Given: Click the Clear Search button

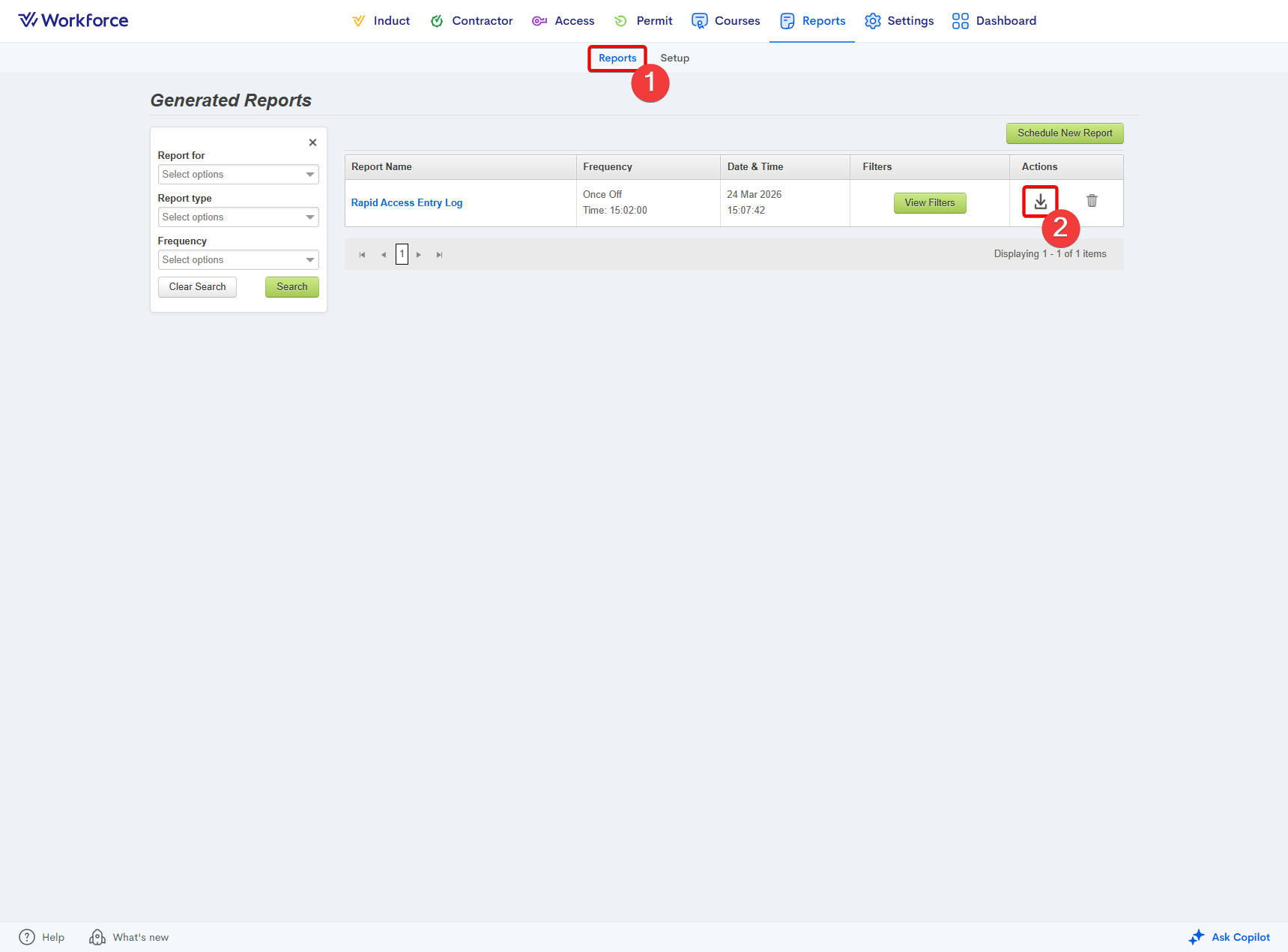Looking at the screenshot, I should click(x=197, y=287).
